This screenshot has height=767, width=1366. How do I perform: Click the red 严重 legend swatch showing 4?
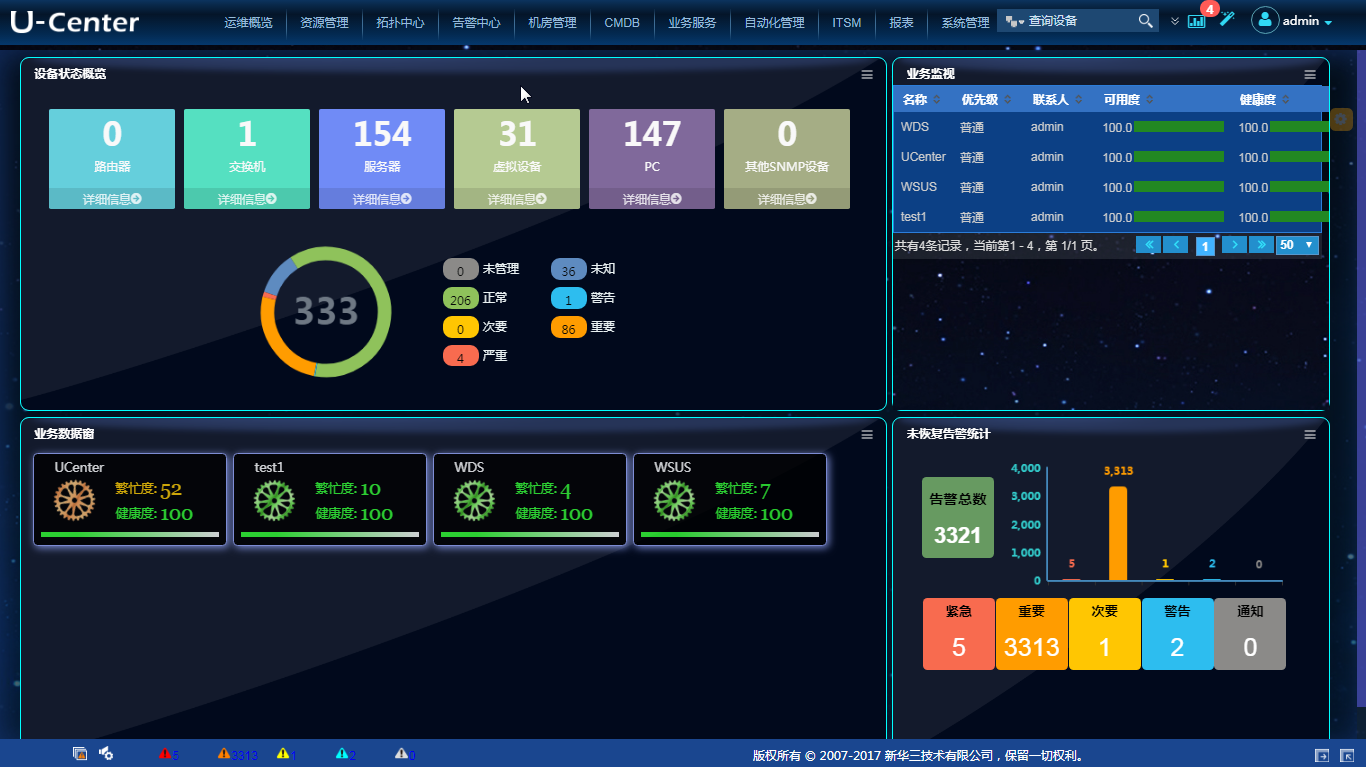click(461, 356)
